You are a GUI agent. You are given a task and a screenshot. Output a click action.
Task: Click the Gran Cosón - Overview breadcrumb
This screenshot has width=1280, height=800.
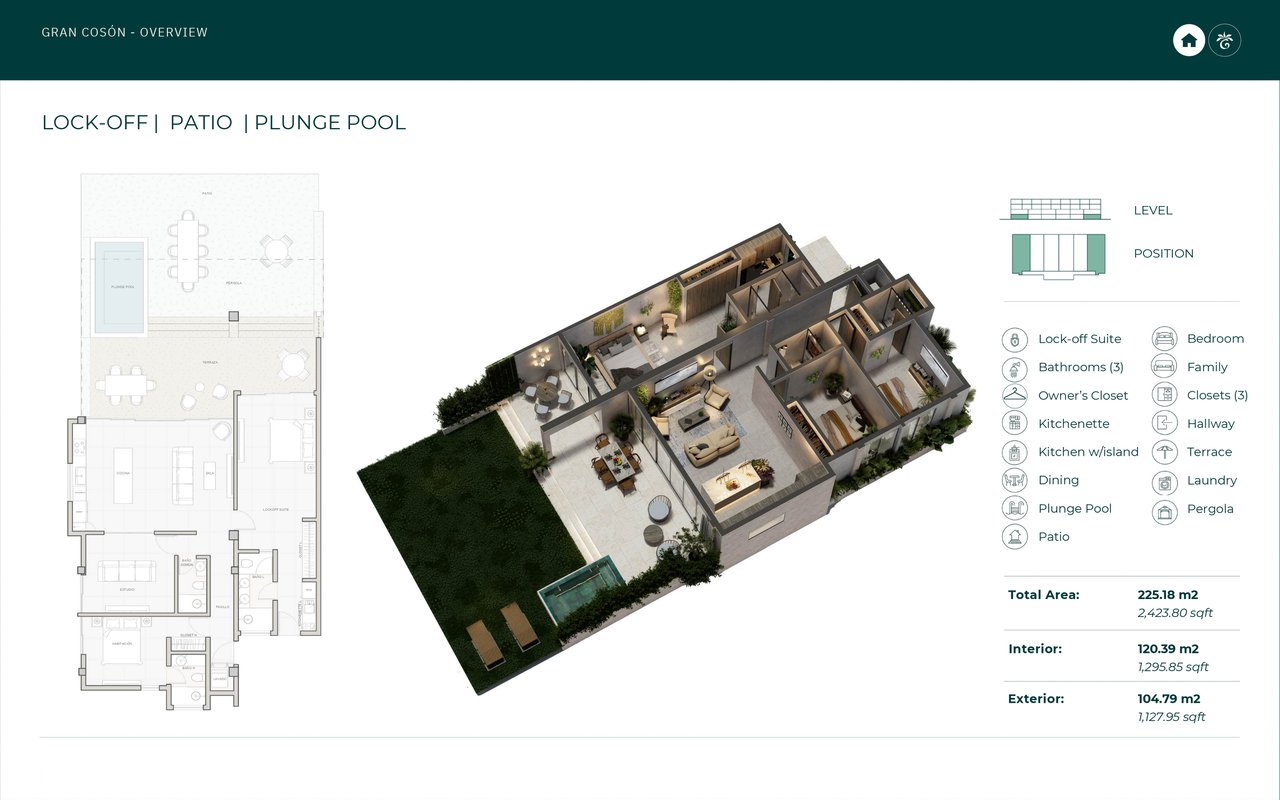tap(125, 33)
